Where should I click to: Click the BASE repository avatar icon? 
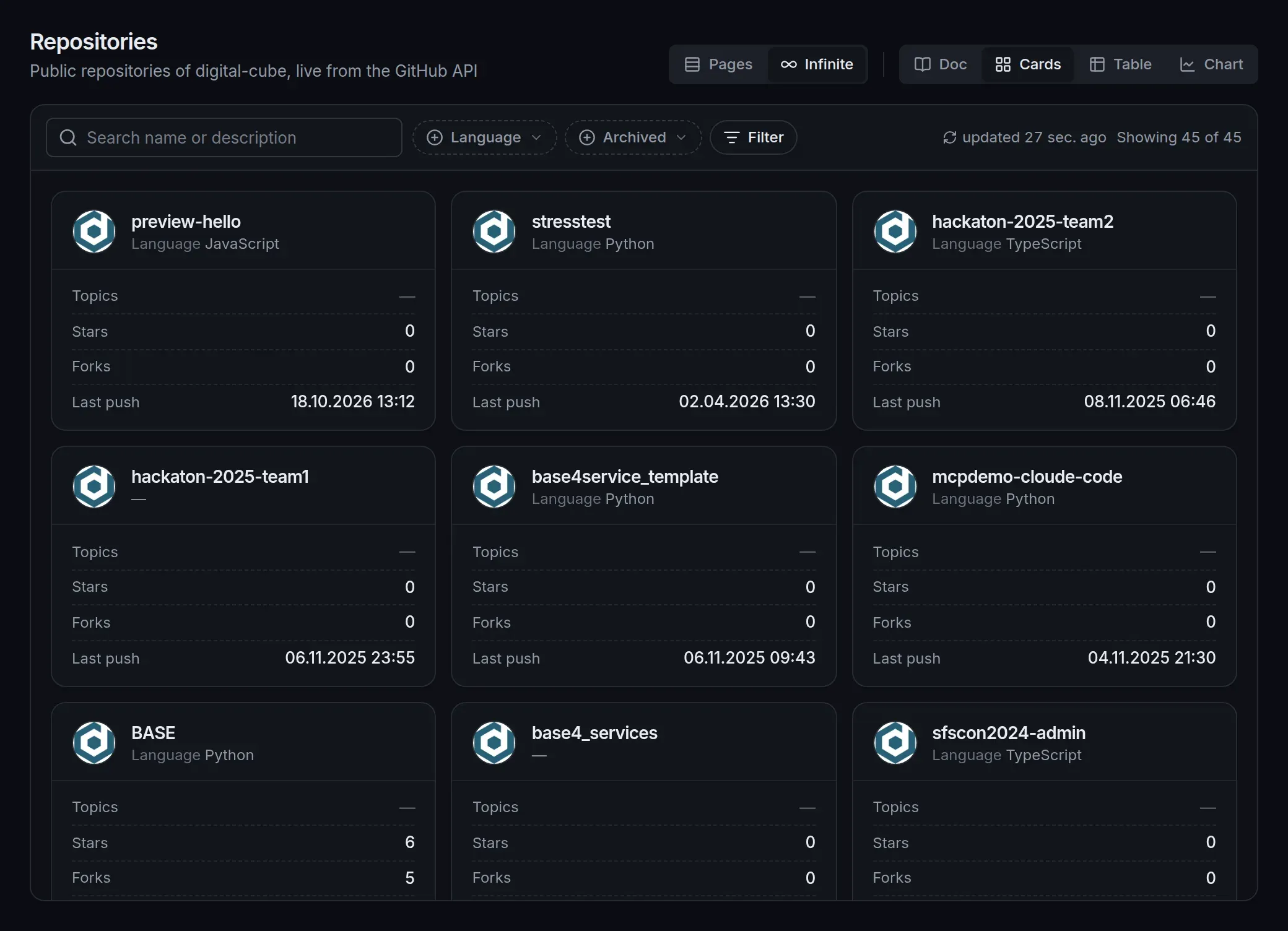(94, 742)
